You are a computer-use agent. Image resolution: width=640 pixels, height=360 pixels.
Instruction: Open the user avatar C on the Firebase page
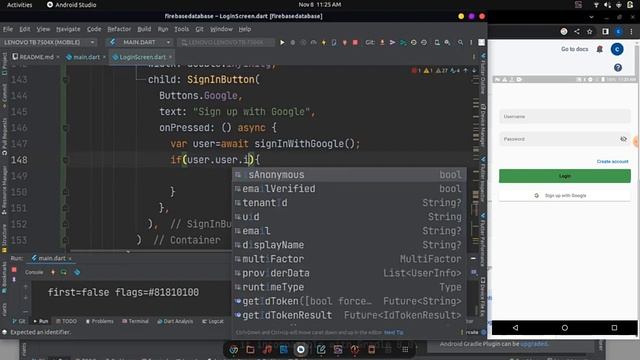(617, 49)
